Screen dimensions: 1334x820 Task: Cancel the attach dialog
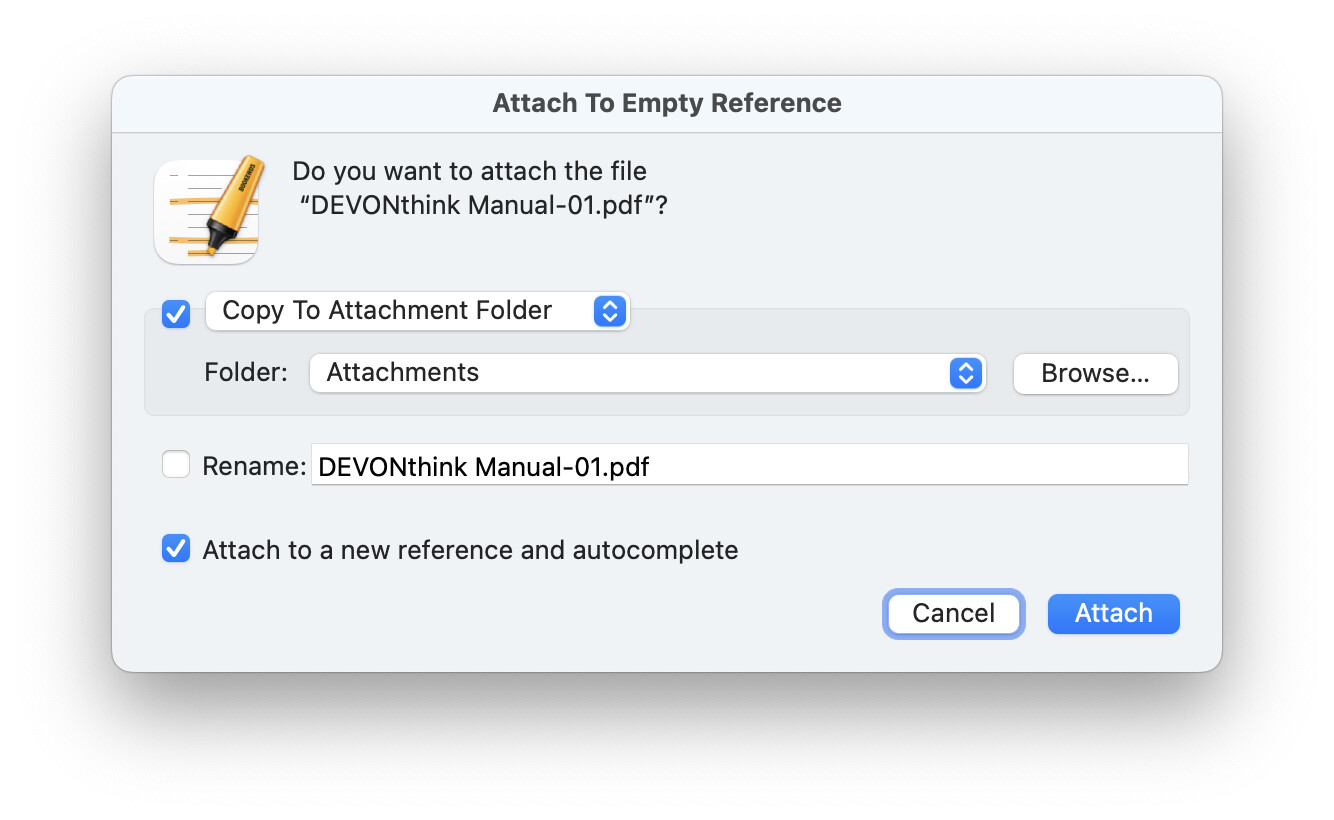953,613
